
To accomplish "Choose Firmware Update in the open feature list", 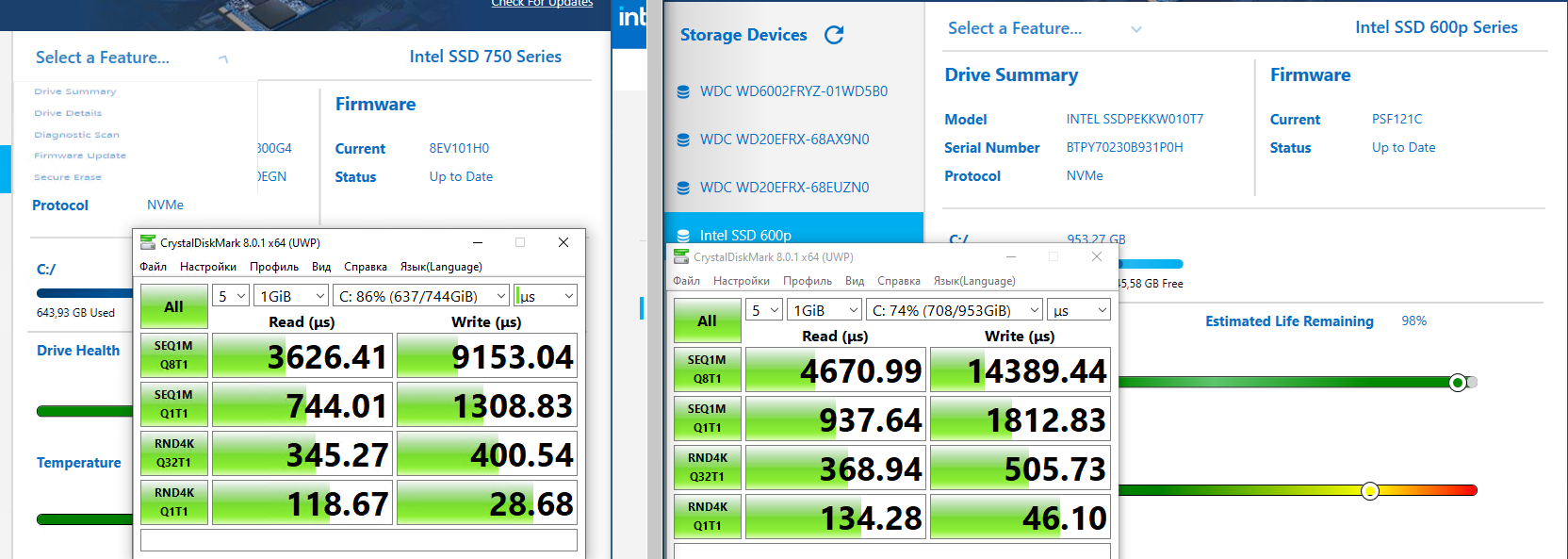I will point(80,156).
